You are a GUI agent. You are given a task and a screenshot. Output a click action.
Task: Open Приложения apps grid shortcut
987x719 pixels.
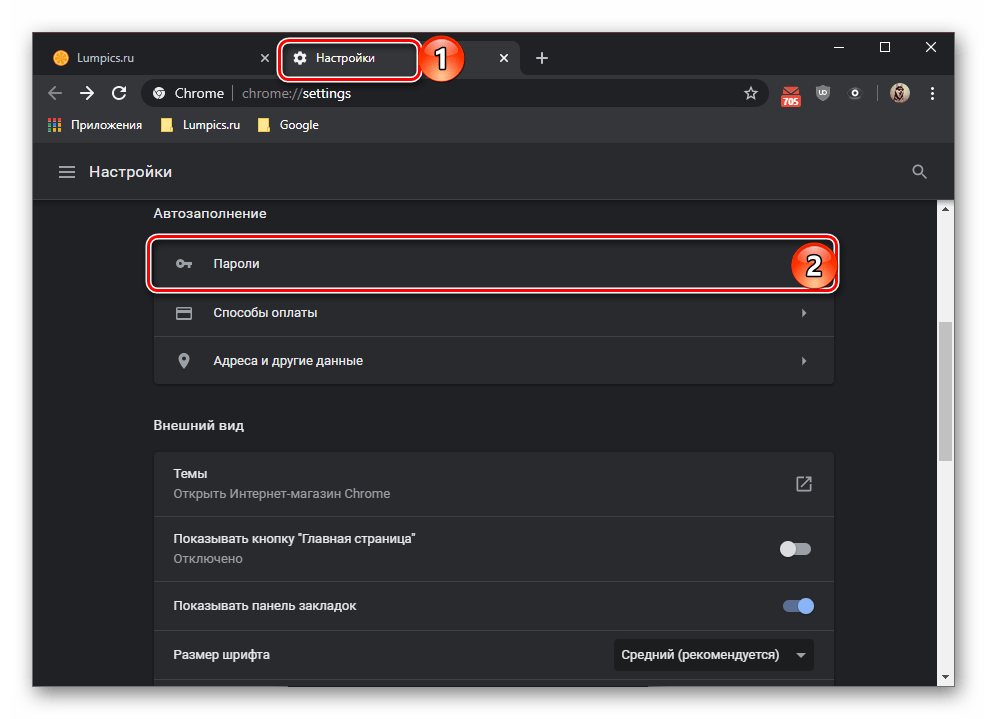point(95,125)
